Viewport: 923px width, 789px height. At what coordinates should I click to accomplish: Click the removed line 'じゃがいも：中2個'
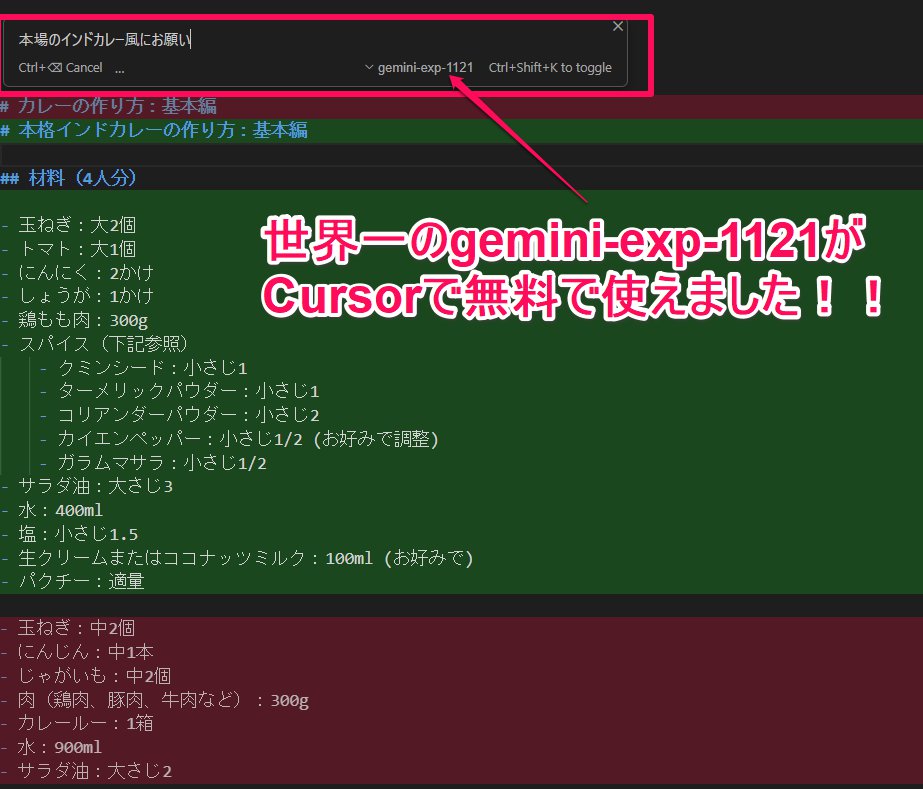click(x=95, y=675)
